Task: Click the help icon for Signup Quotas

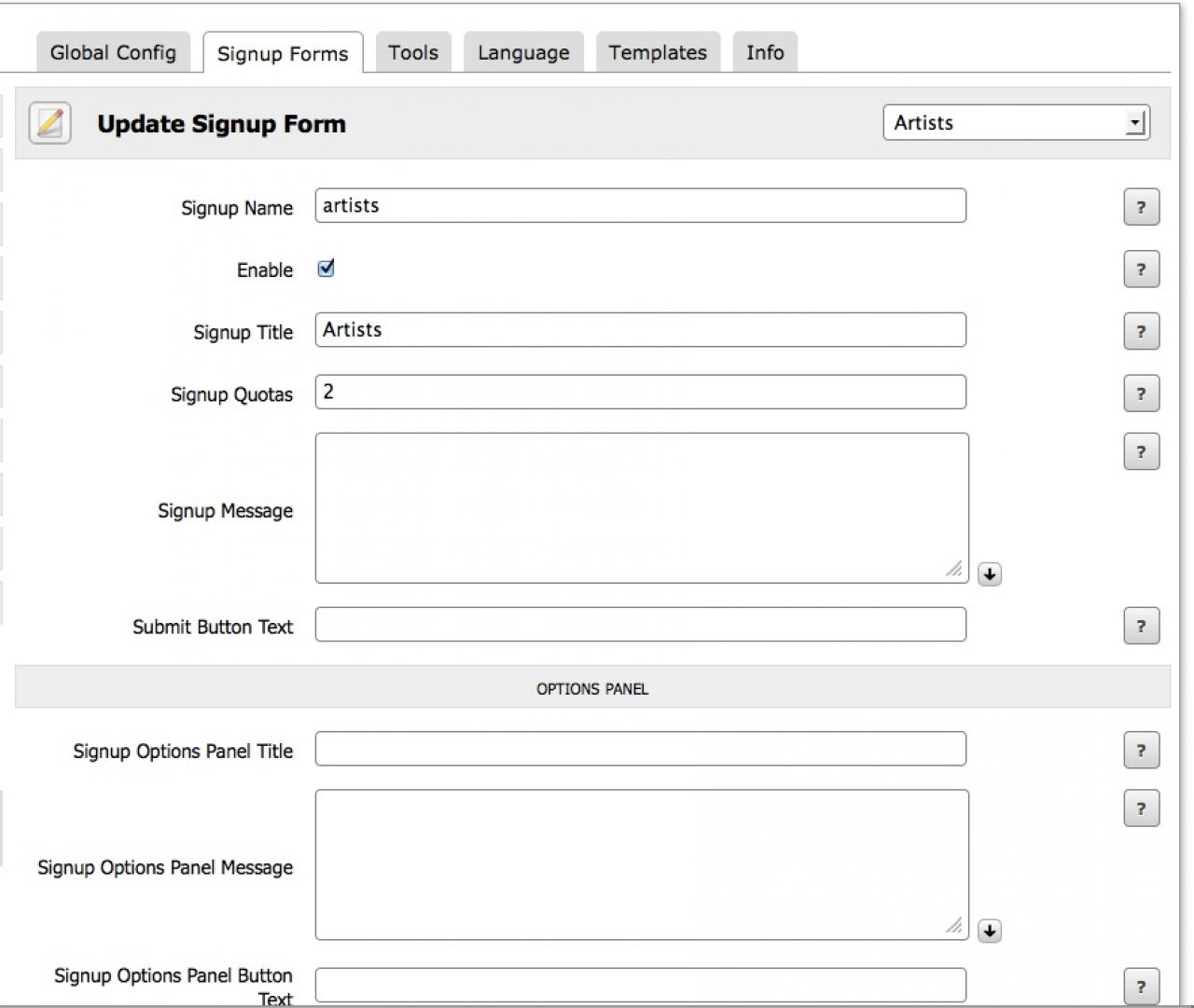Action: point(1141,394)
